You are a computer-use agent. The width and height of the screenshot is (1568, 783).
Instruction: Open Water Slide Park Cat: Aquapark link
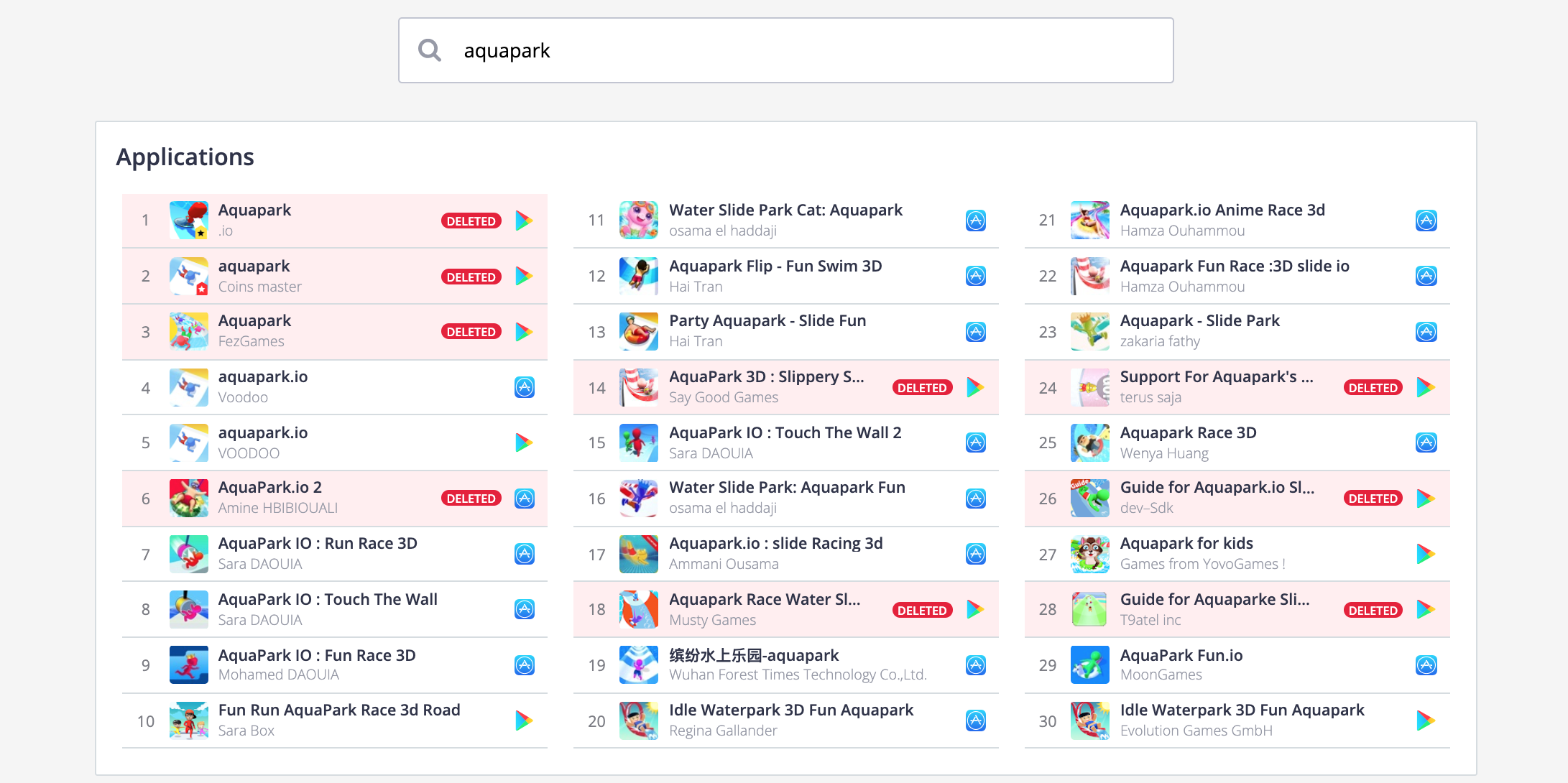(785, 210)
